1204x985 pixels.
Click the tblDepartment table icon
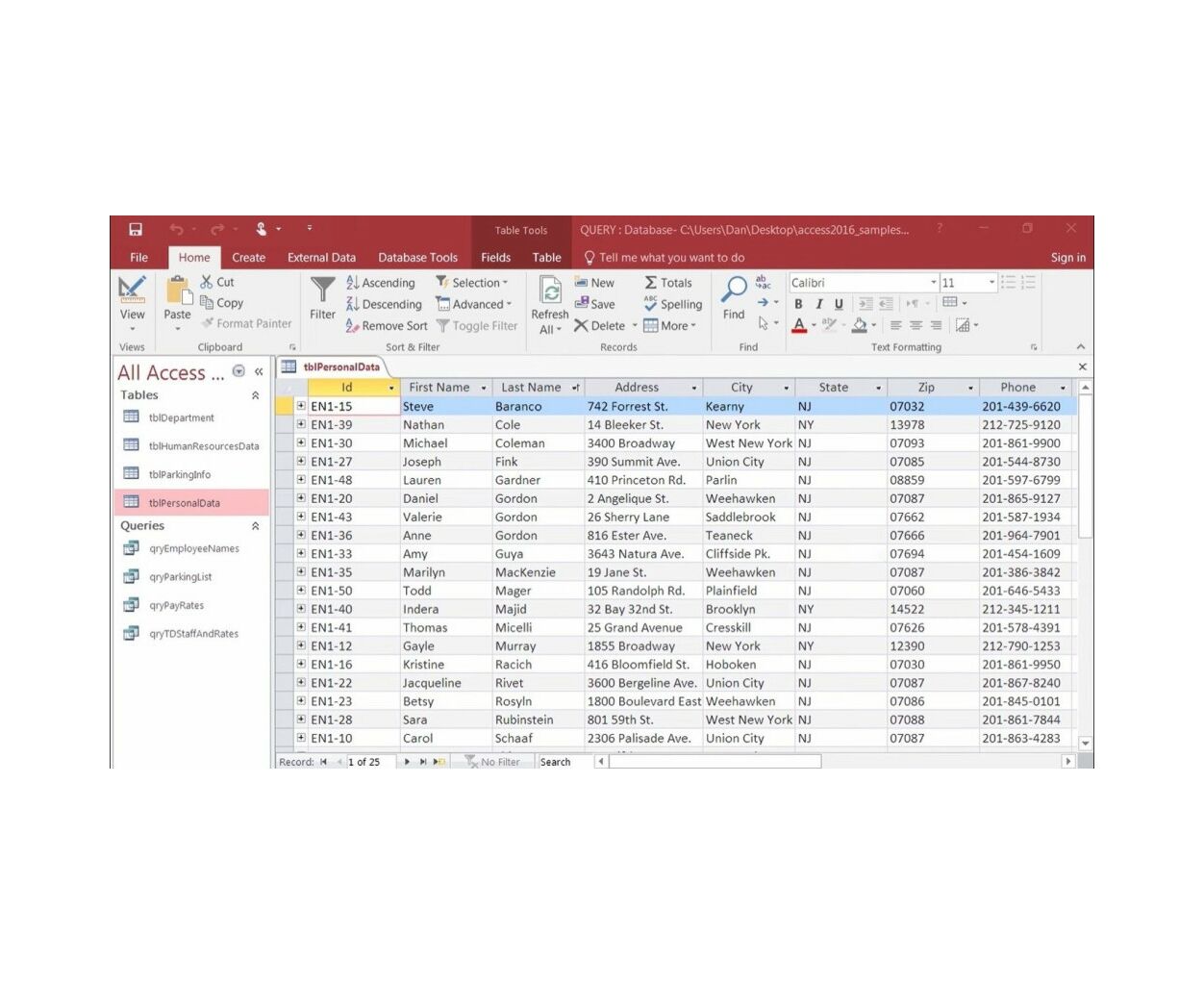click(x=131, y=417)
